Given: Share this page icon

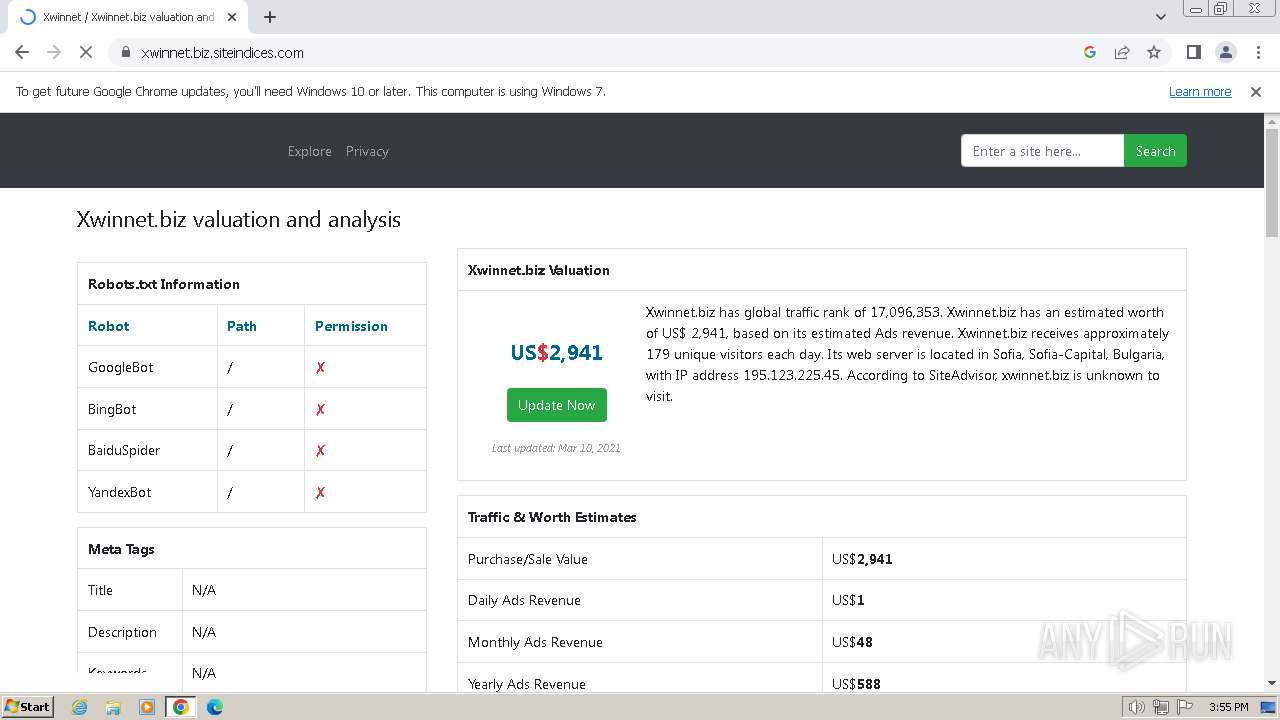Looking at the screenshot, I should pos(1122,52).
